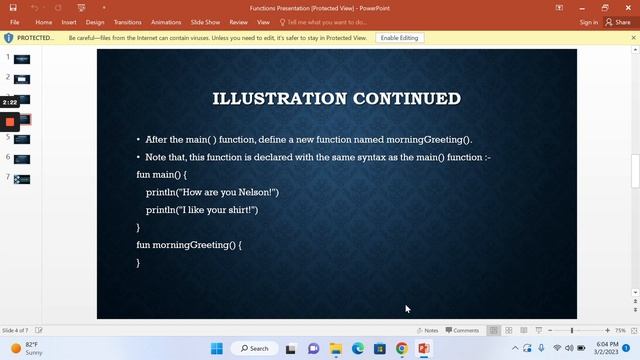Image resolution: width=640 pixels, height=360 pixels.
Task: Click the vertical scrollbar down arrow
Action: [635, 292]
